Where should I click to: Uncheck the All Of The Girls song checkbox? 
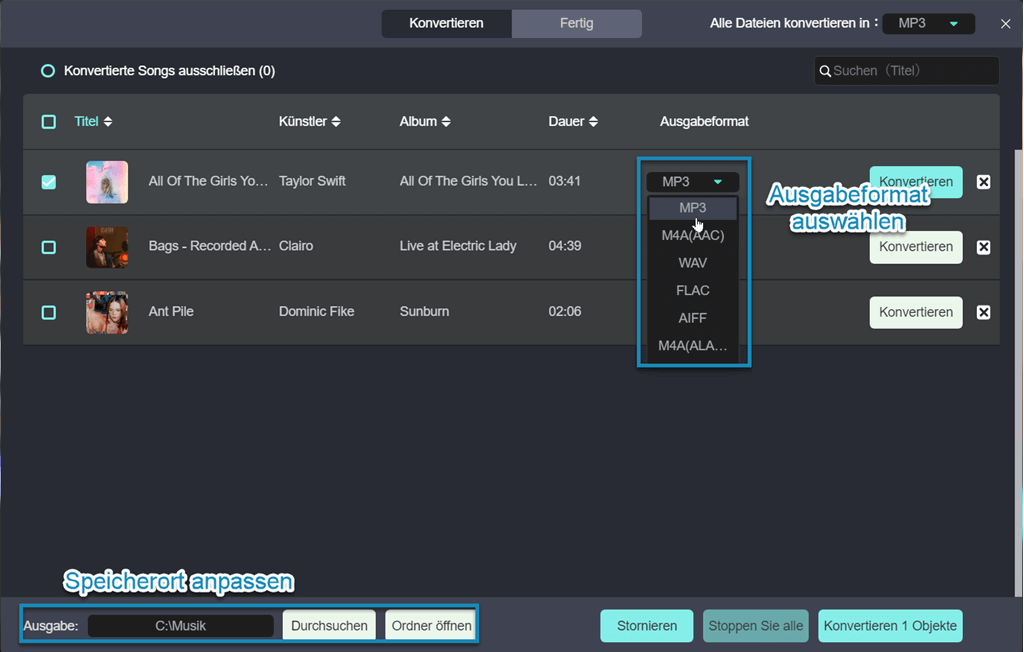tap(48, 182)
